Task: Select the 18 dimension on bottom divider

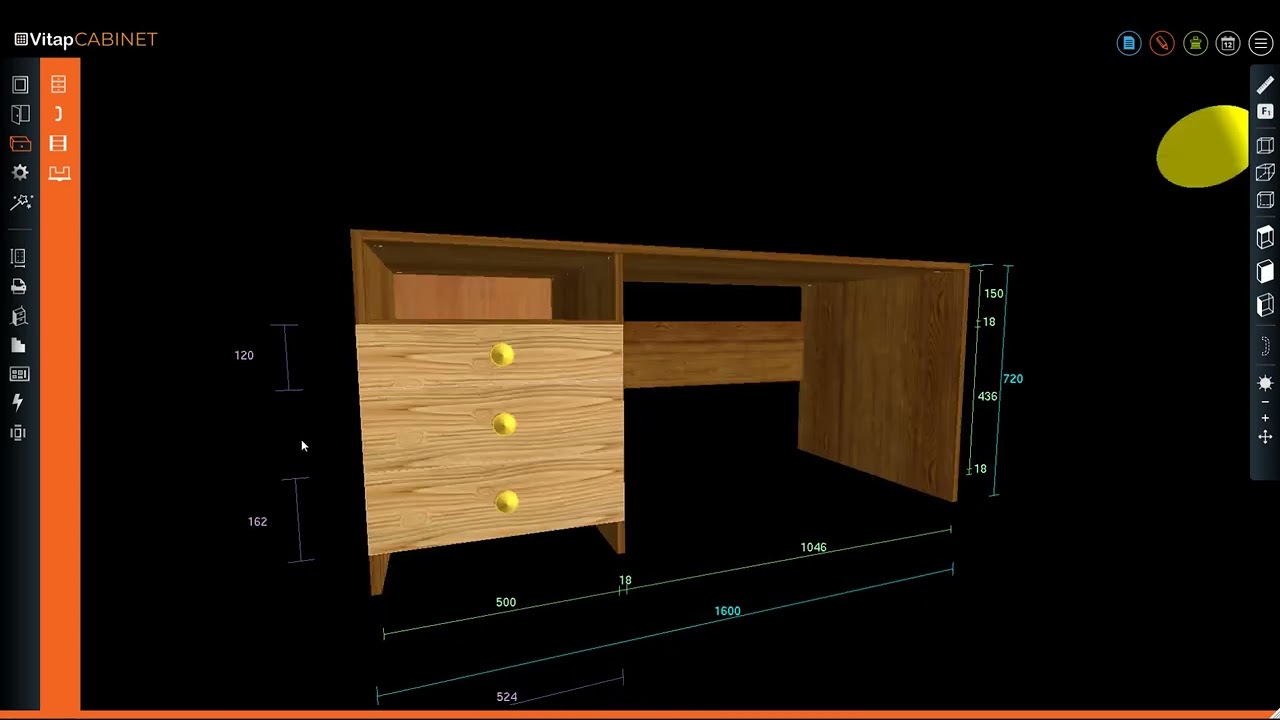Action: (x=625, y=581)
